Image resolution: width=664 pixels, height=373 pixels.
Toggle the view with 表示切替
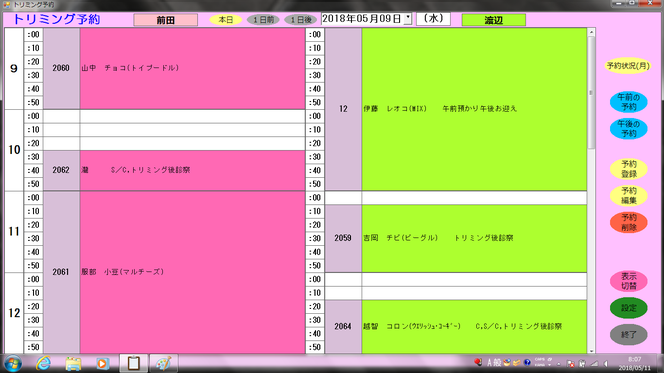click(628, 281)
